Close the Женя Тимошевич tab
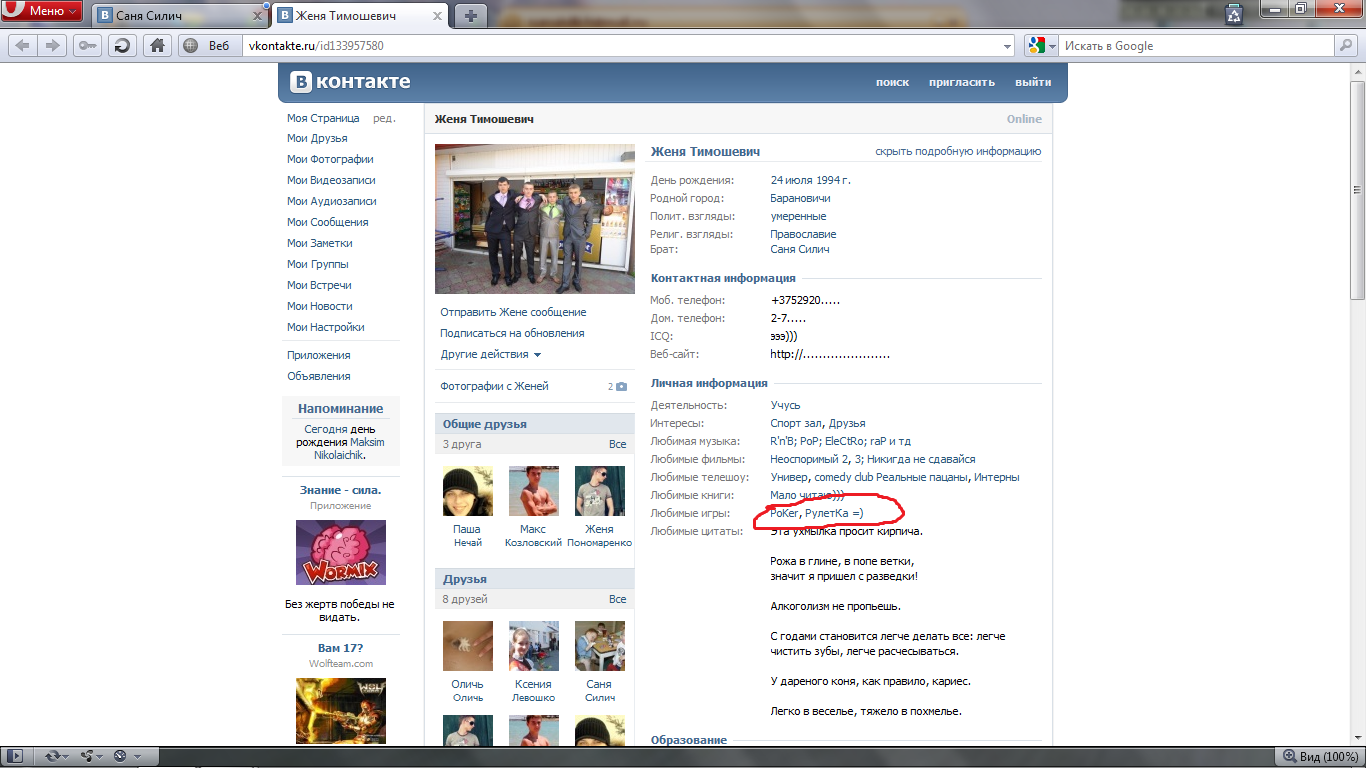This screenshot has height=768, width=1366. (437, 16)
